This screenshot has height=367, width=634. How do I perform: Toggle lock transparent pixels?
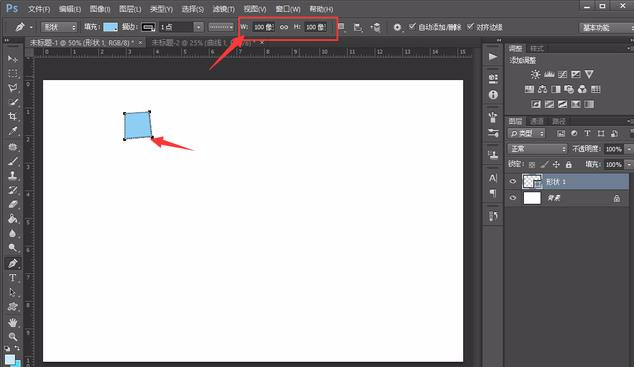point(532,165)
